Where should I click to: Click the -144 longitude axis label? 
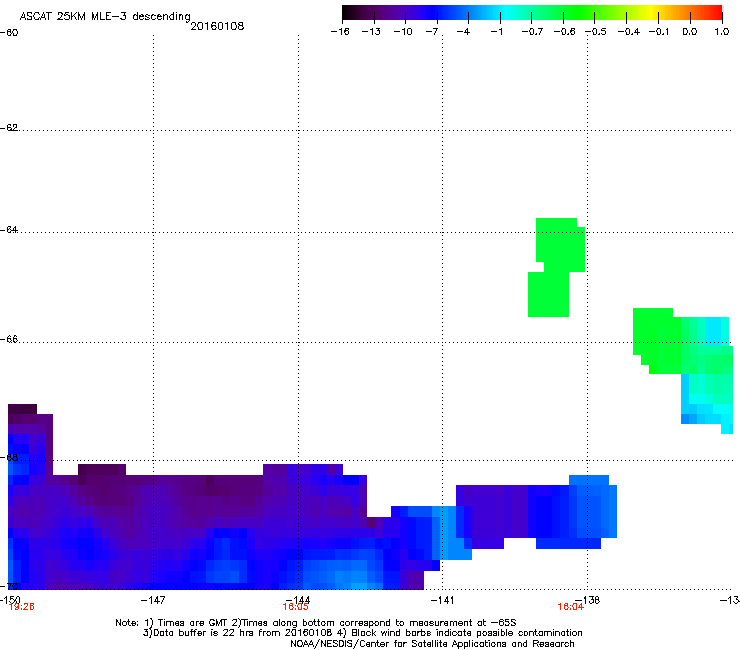tap(298, 599)
